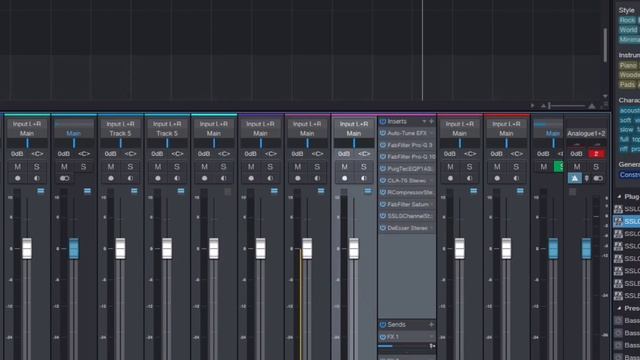Viewport: 640px width, 360px height.
Task: Bypass the CLA-76 Stereo insert power icon
Action: point(383,180)
